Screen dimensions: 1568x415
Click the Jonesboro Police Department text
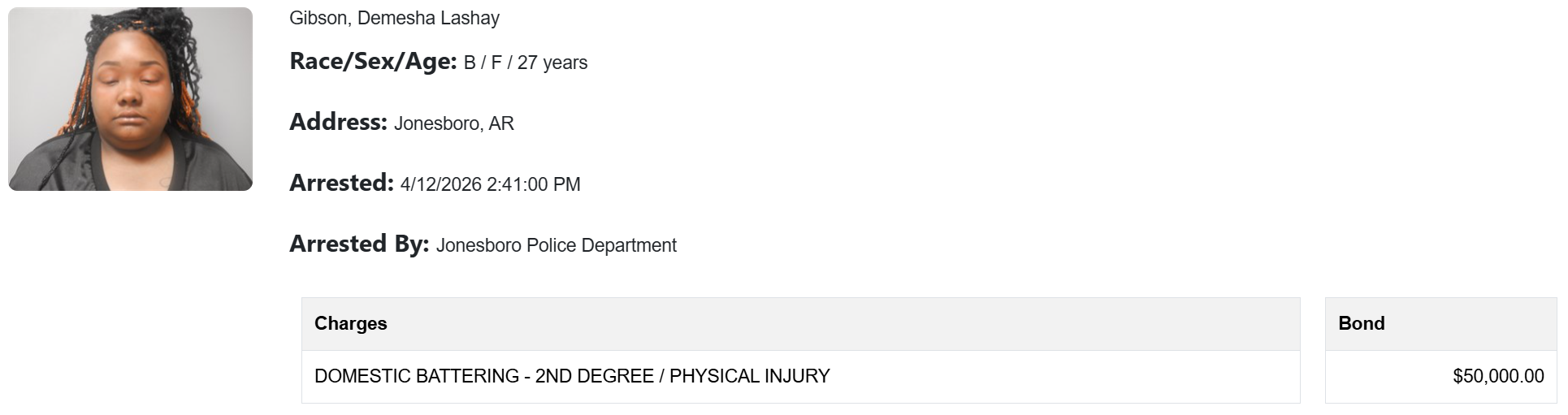click(x=557, y=245)
